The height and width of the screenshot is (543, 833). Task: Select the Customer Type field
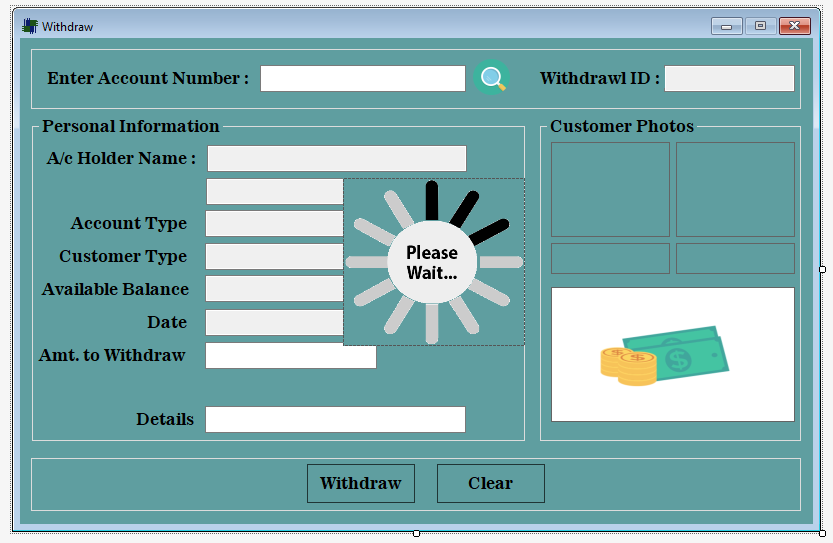(275, 257)
